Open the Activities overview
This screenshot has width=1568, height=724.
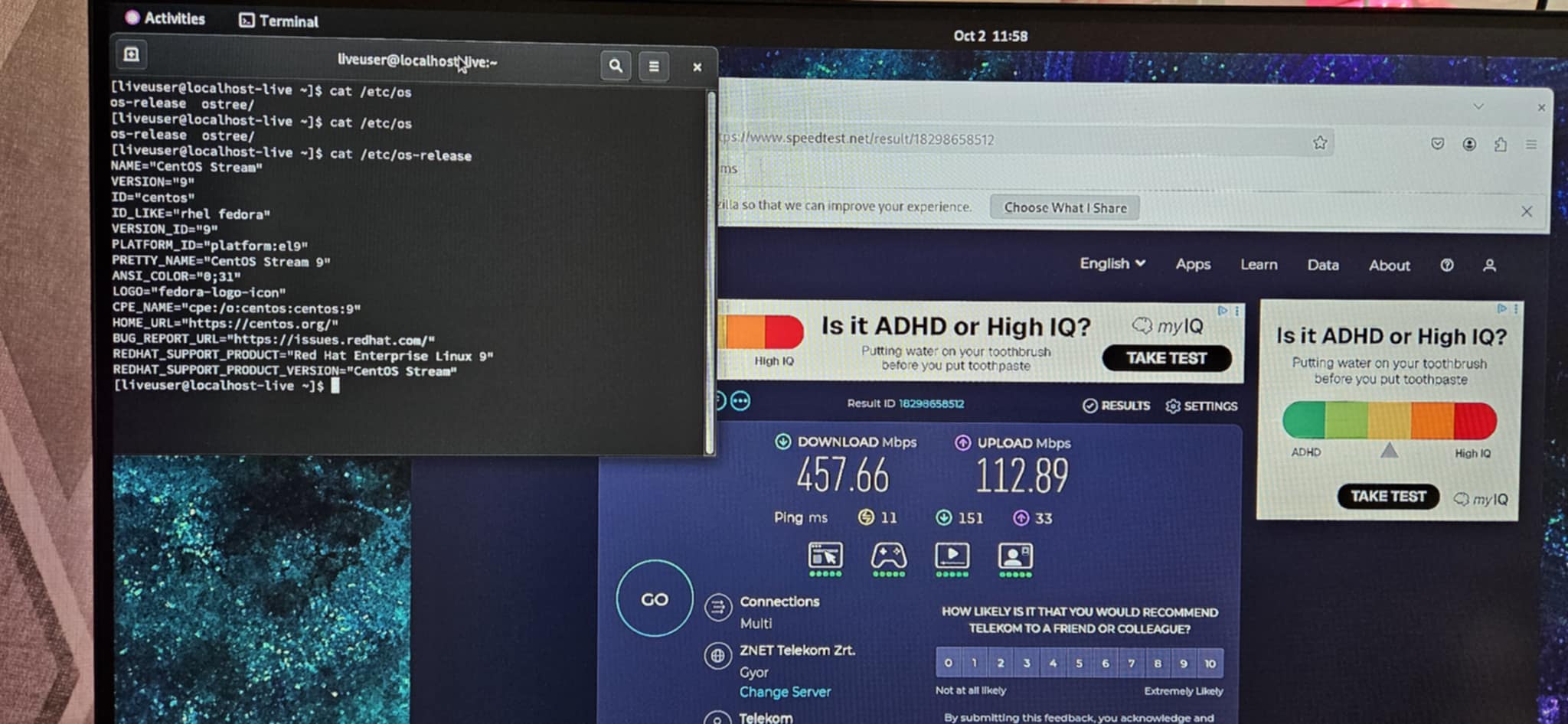(x=165, y=18)
